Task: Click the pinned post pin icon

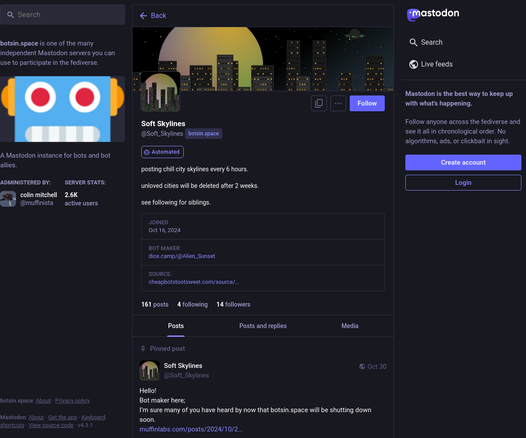Action: click(x=143, y=349)
